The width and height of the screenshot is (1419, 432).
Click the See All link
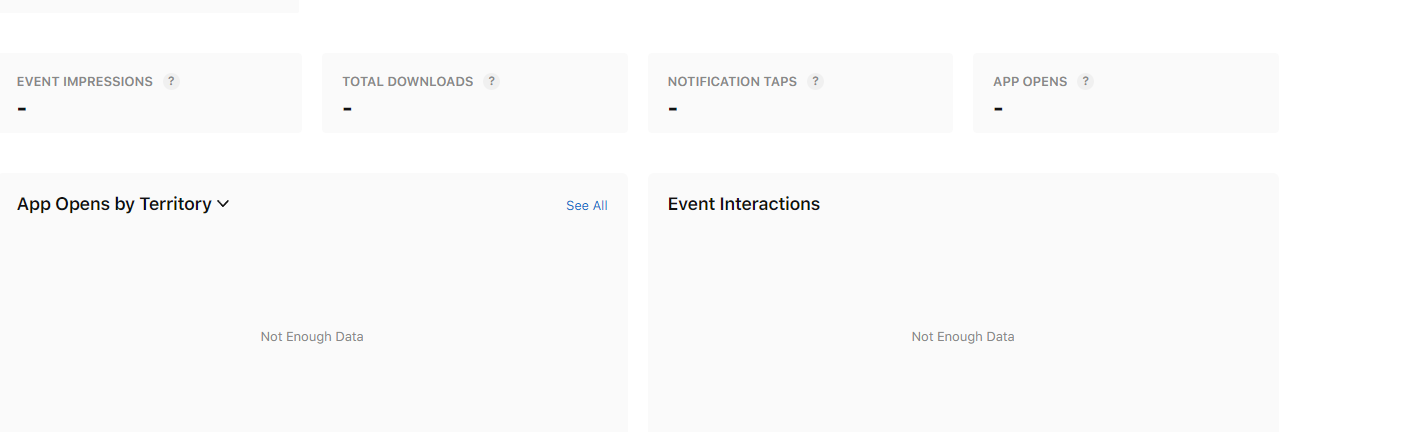pyautogui.click(x=586, y=206)
